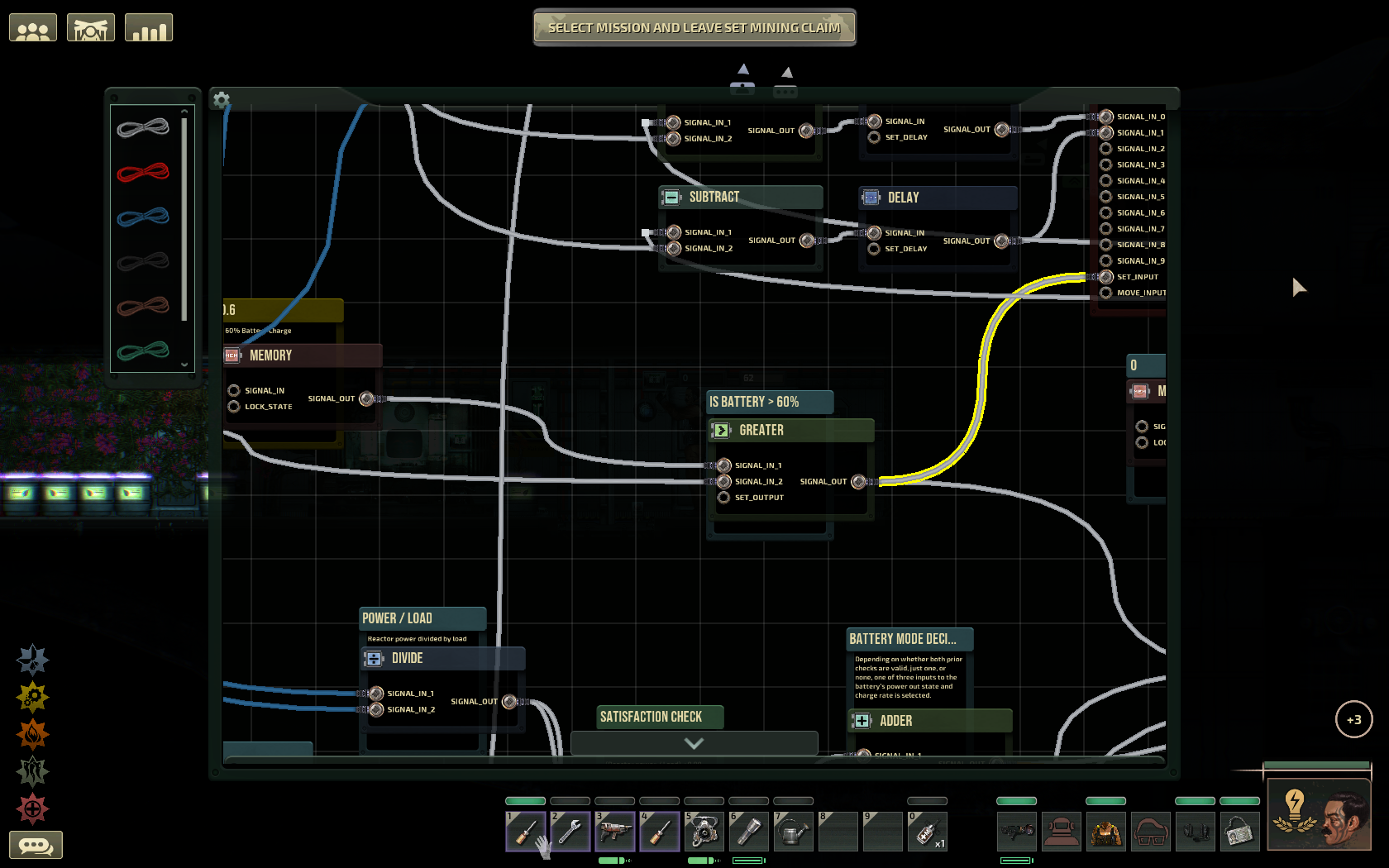Screen dimensions: 1389x868
Task: Pick the blue wire
Action: (x=143, y=217)
